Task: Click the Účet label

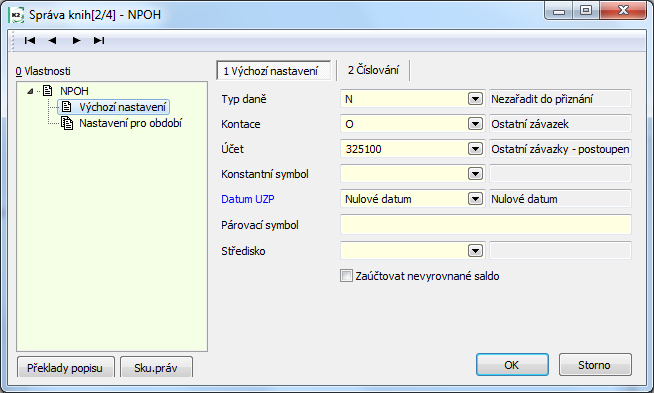Action: click(x=232, y=149)
